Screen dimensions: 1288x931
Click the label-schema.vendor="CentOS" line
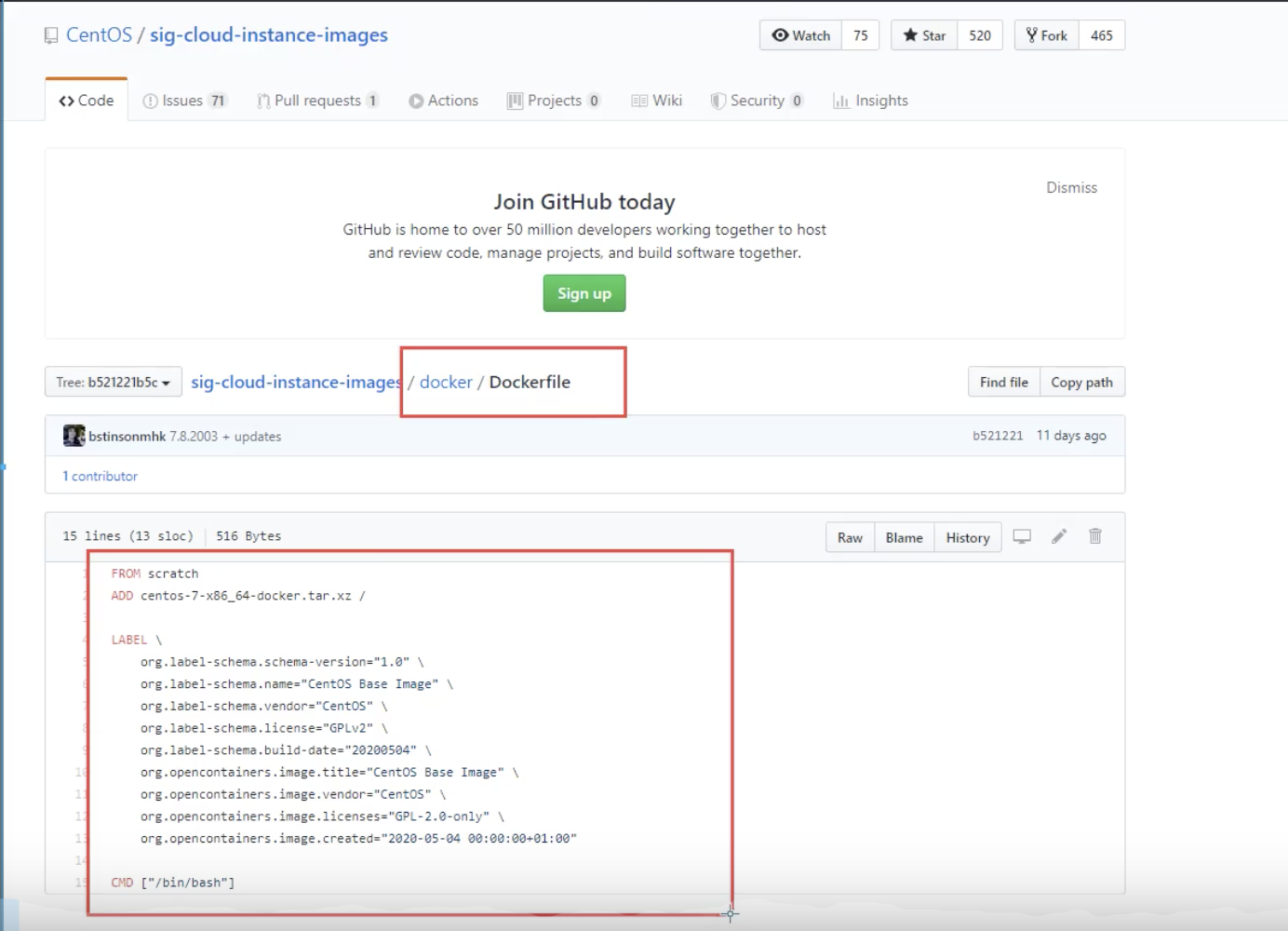click(x=263, y=706)
